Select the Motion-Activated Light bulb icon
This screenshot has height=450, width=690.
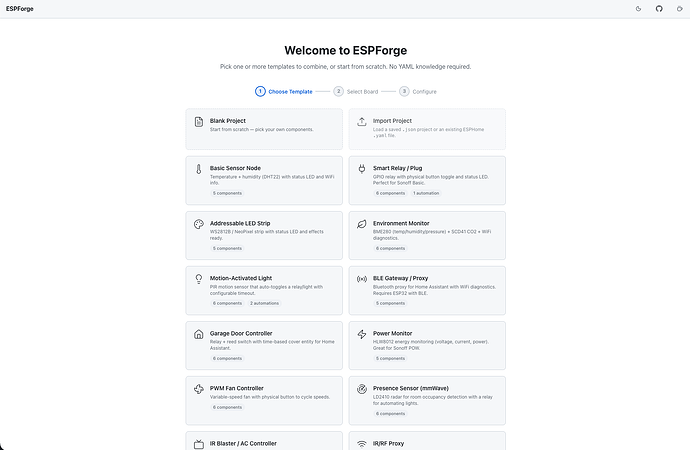pos(199,279)
